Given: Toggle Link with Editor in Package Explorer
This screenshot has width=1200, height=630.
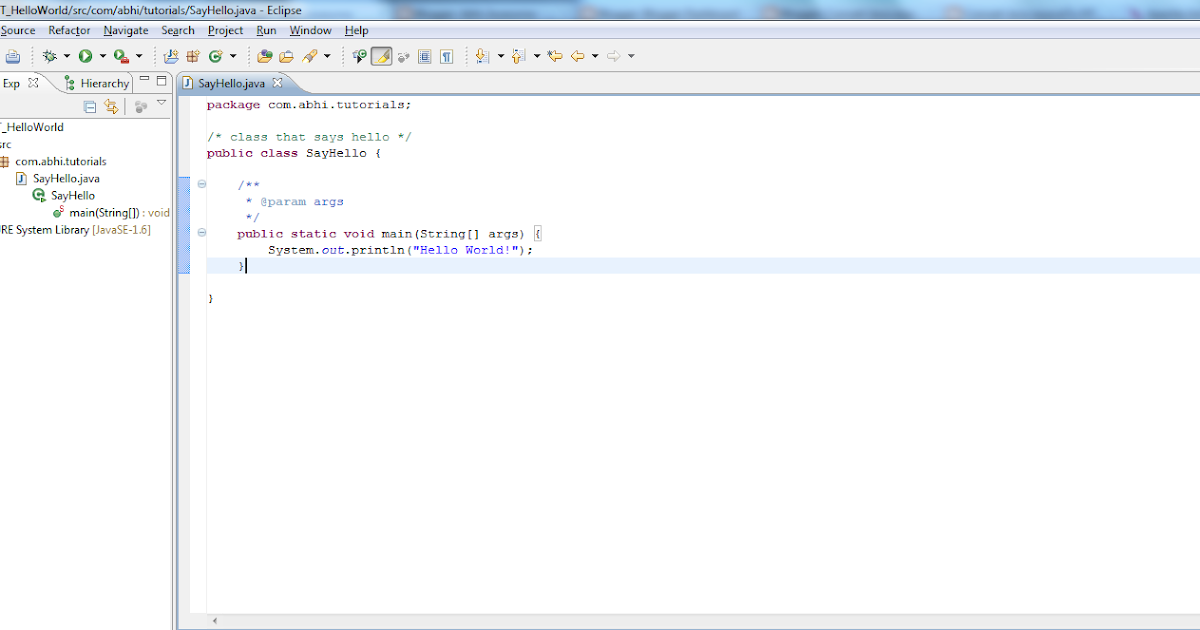Looking at the screenshot, I should [x=111, y=106].
